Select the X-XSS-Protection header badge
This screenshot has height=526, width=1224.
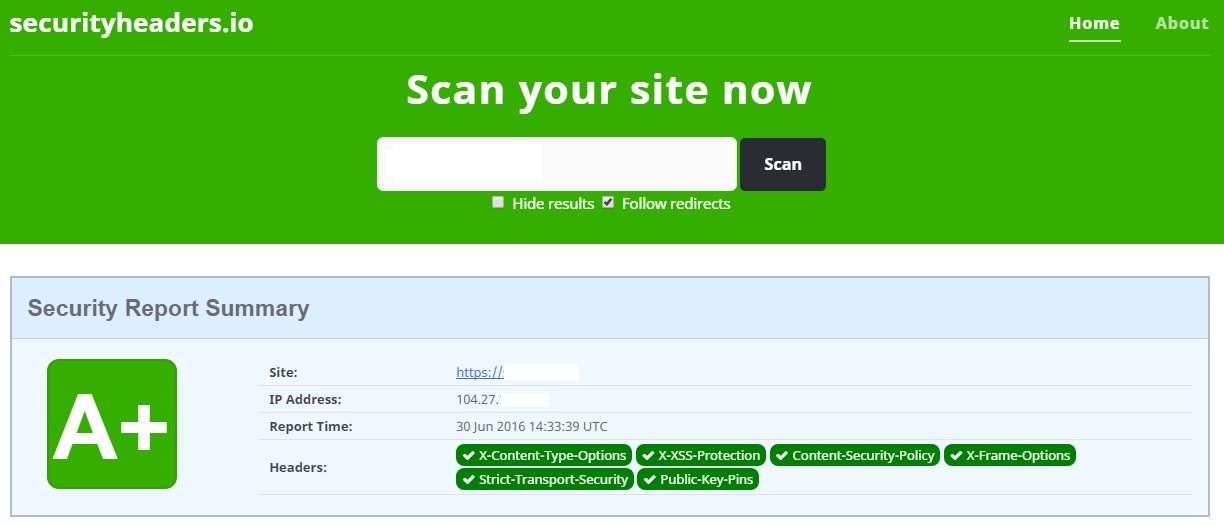[701, 455]
